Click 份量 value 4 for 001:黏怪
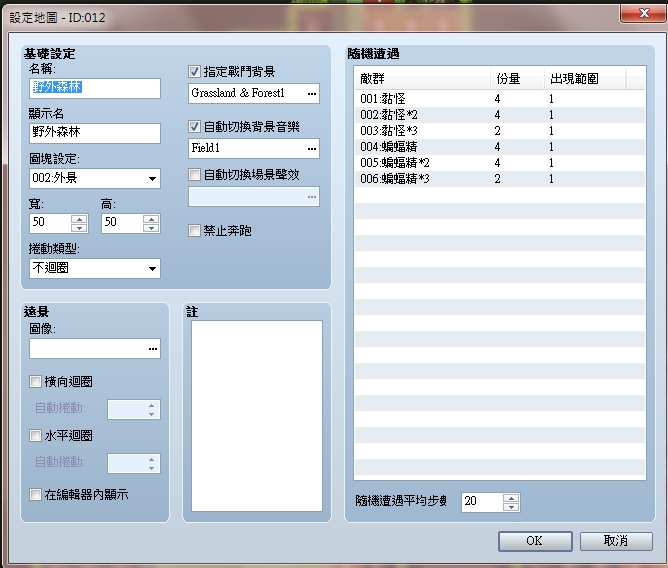 (497, 99)
